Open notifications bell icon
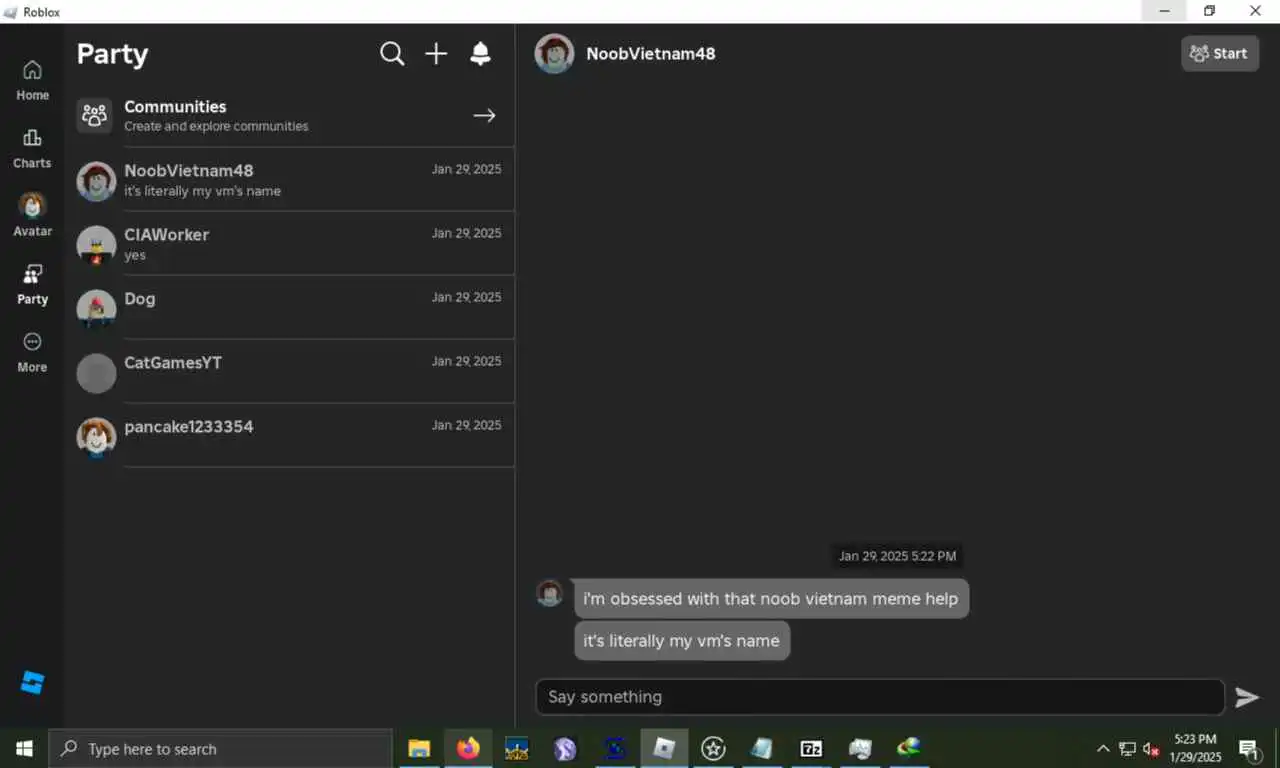1280x768 pixels. 480,54
